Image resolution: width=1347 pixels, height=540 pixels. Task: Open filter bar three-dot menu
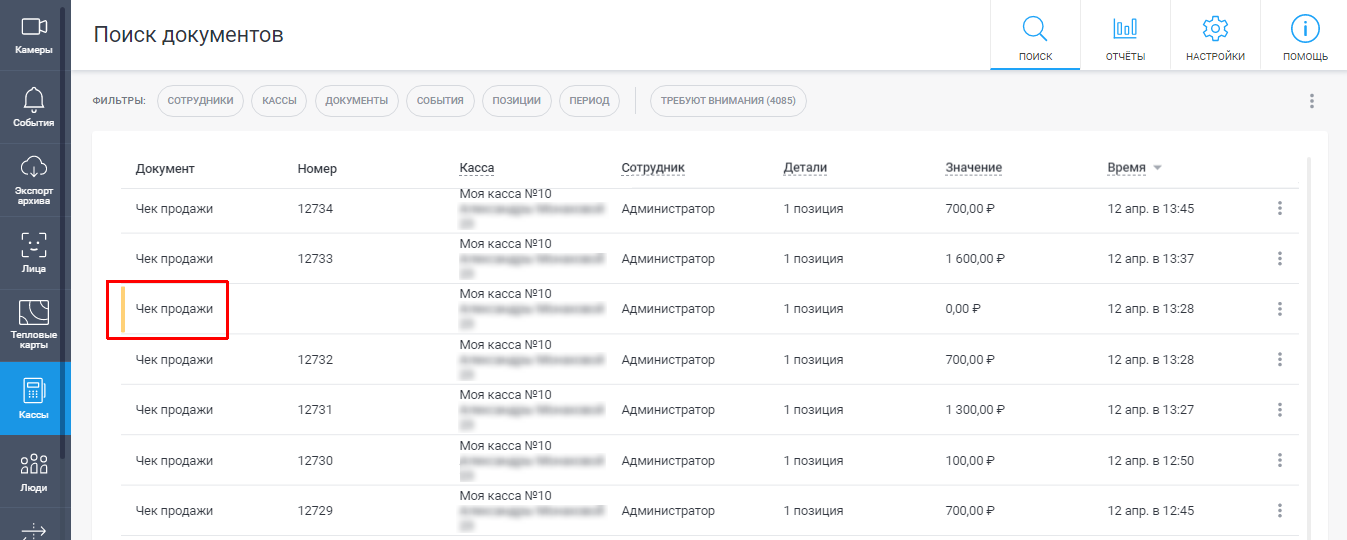[x=1312, y=101]
